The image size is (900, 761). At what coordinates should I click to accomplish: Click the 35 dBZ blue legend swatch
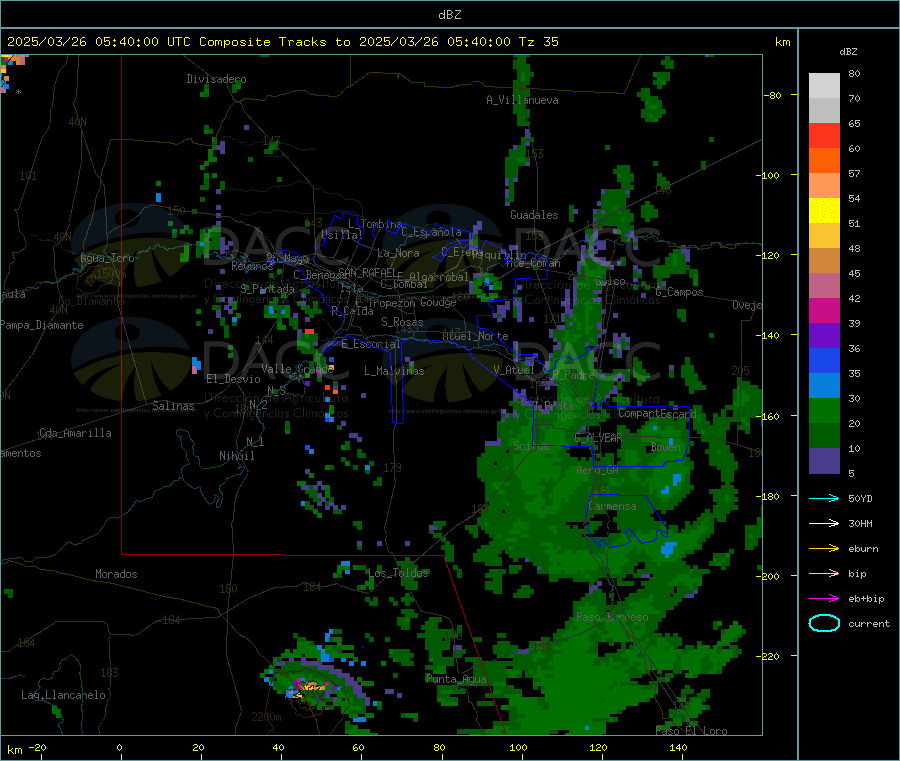coord(824,360)
